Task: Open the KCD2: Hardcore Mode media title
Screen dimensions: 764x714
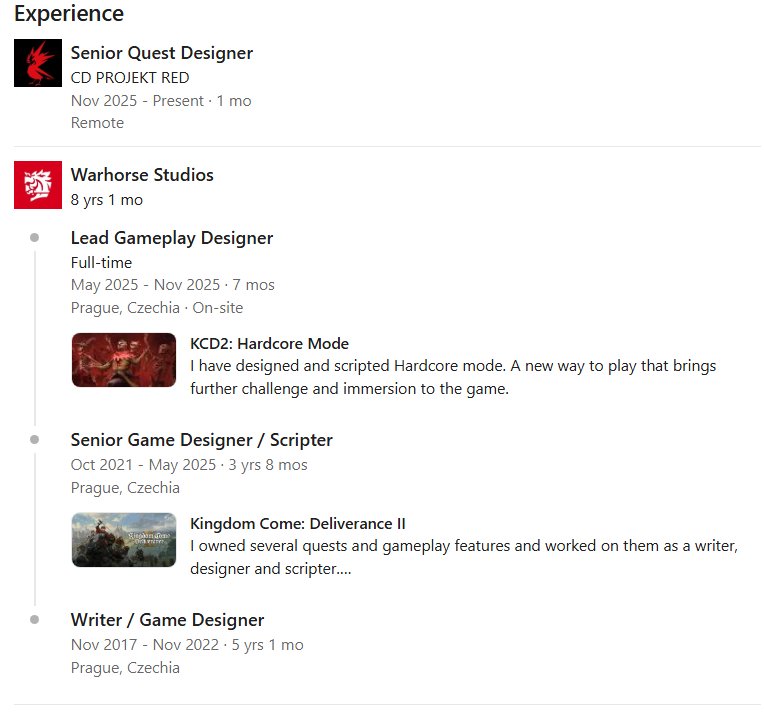Action: point(269,344)
